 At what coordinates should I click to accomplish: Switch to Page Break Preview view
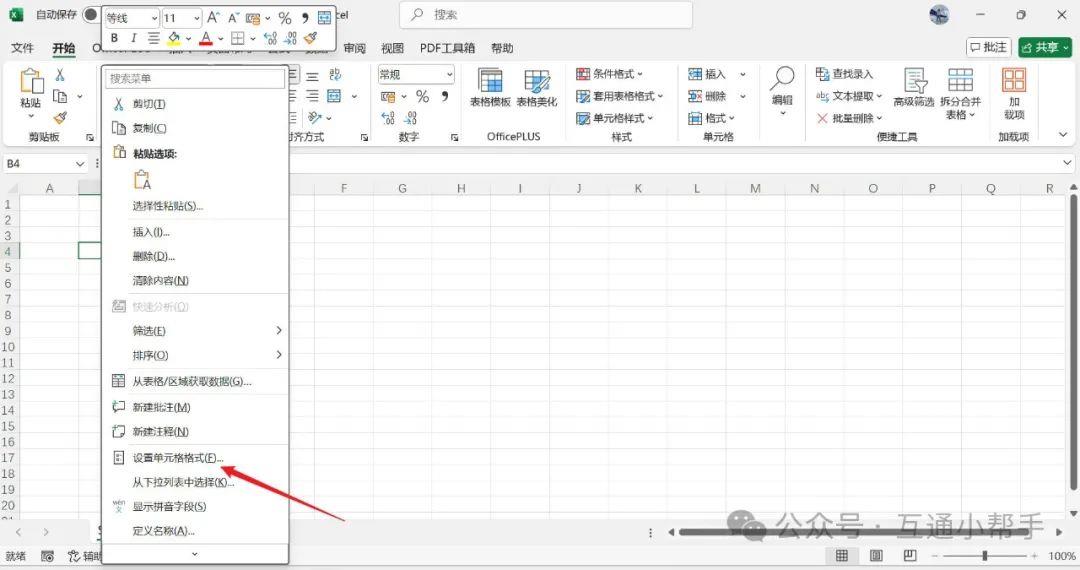coord(909,556)
